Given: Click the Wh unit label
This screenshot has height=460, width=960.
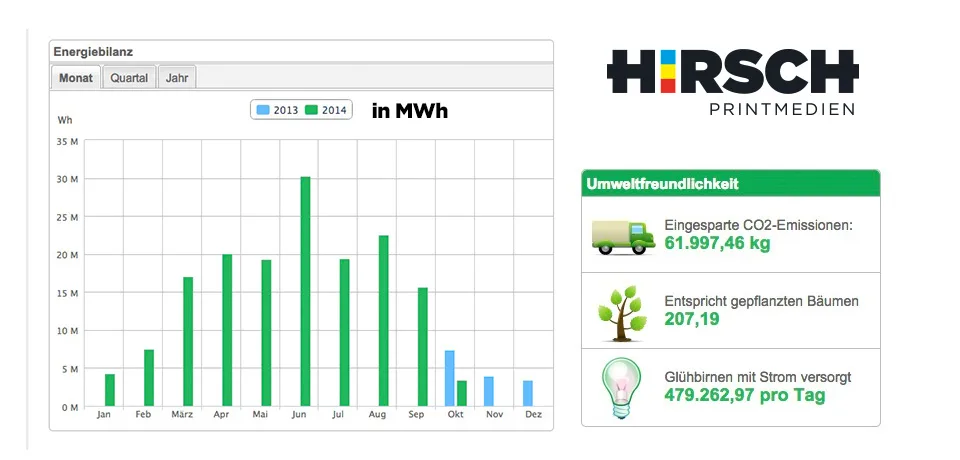Looking at the screenshot, I should (65, 120).
